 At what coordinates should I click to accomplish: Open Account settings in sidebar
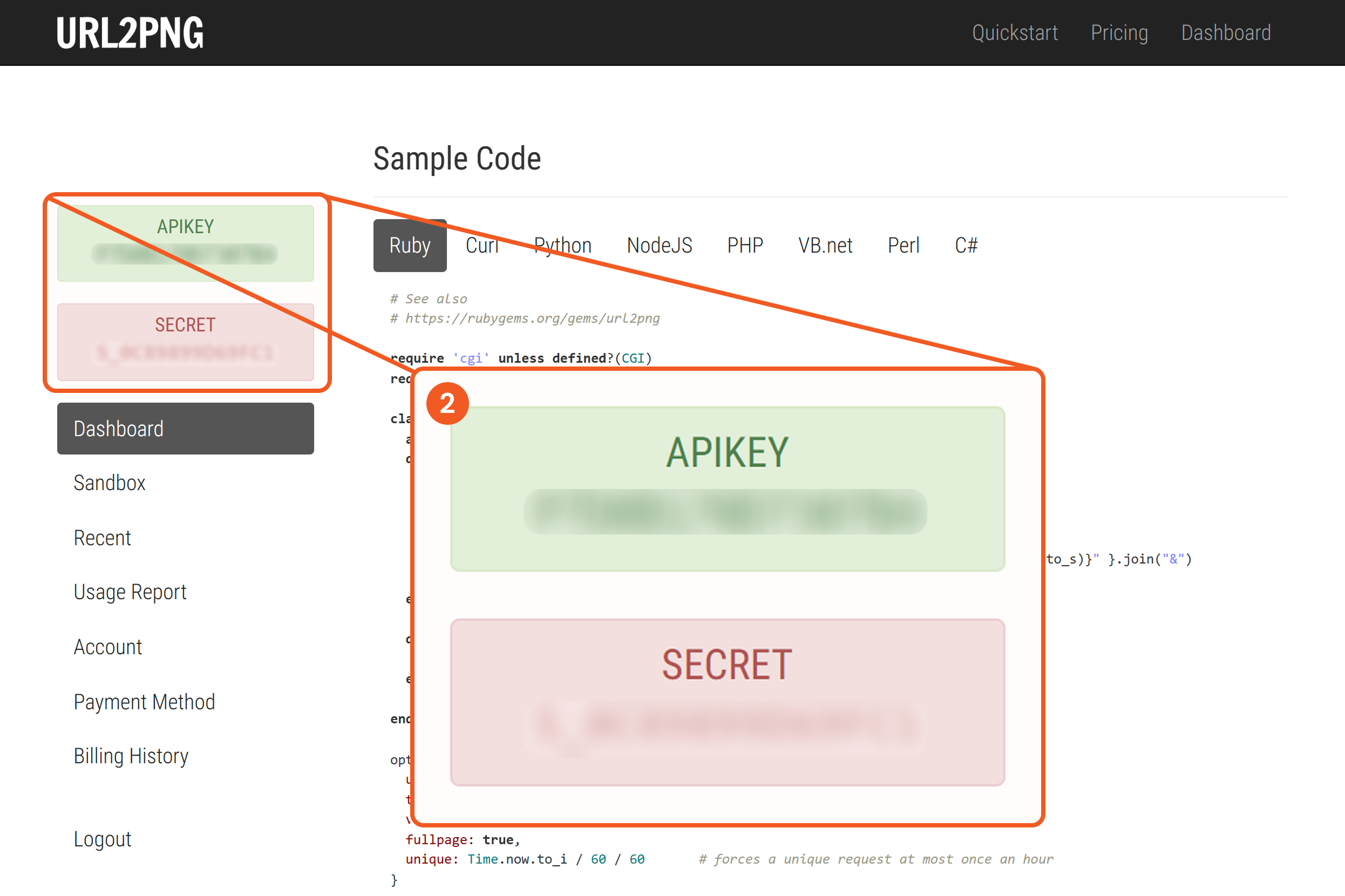tap(107, 647)
